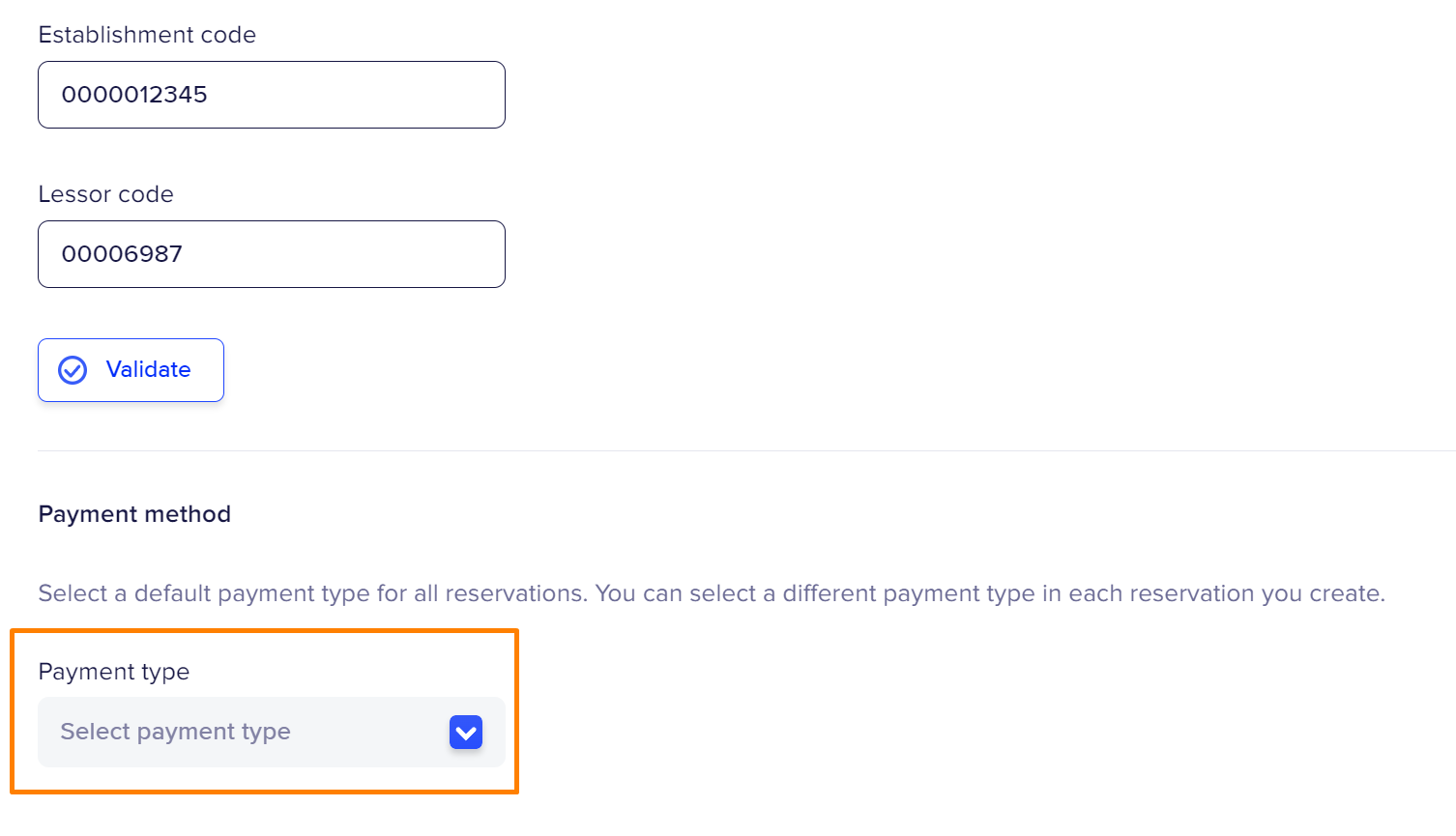The height and width of the screenshot is (836, 1456).
Task: Click the word Validate in the button
Action: (x=148, y=370)
